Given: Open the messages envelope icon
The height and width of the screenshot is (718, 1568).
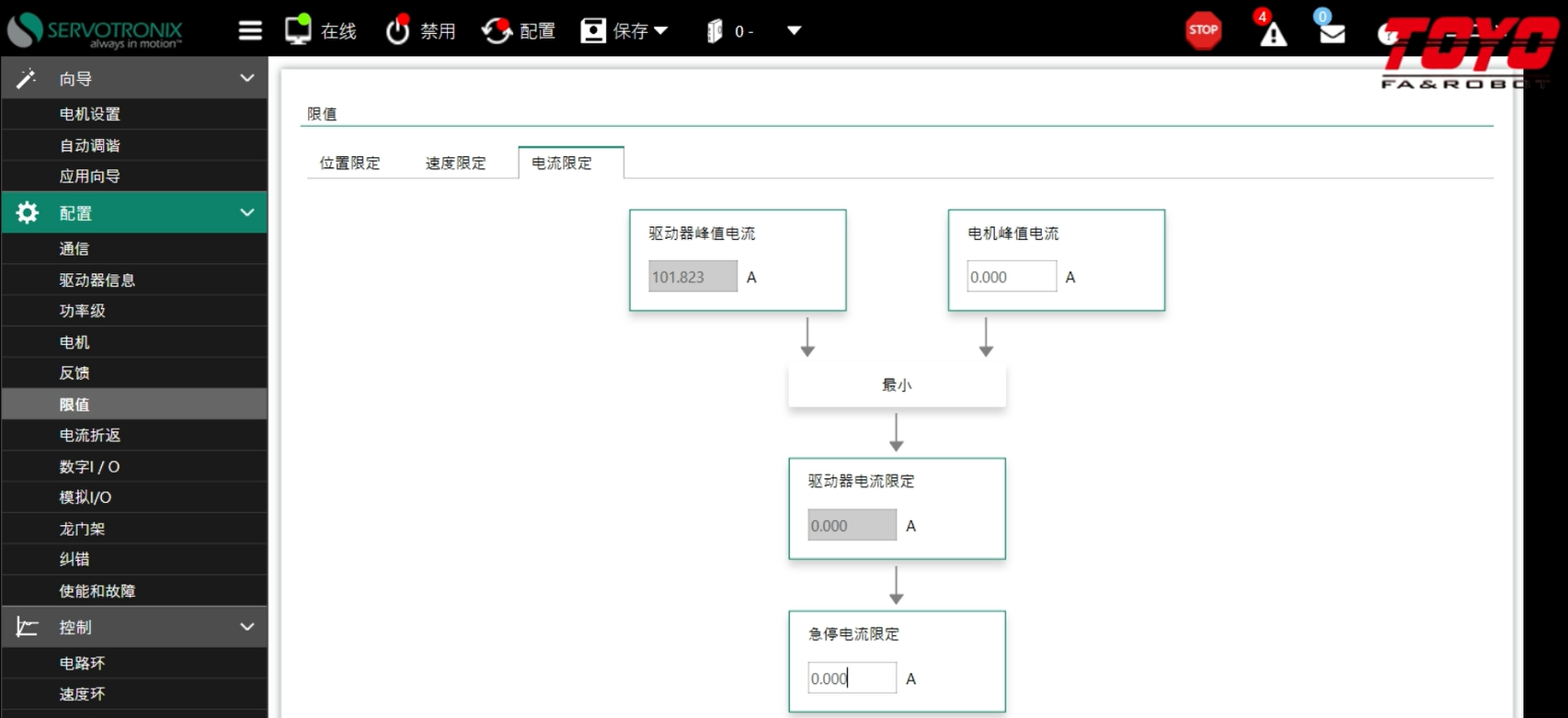Looking at the screenshot, I should [x=1332, y=33].
